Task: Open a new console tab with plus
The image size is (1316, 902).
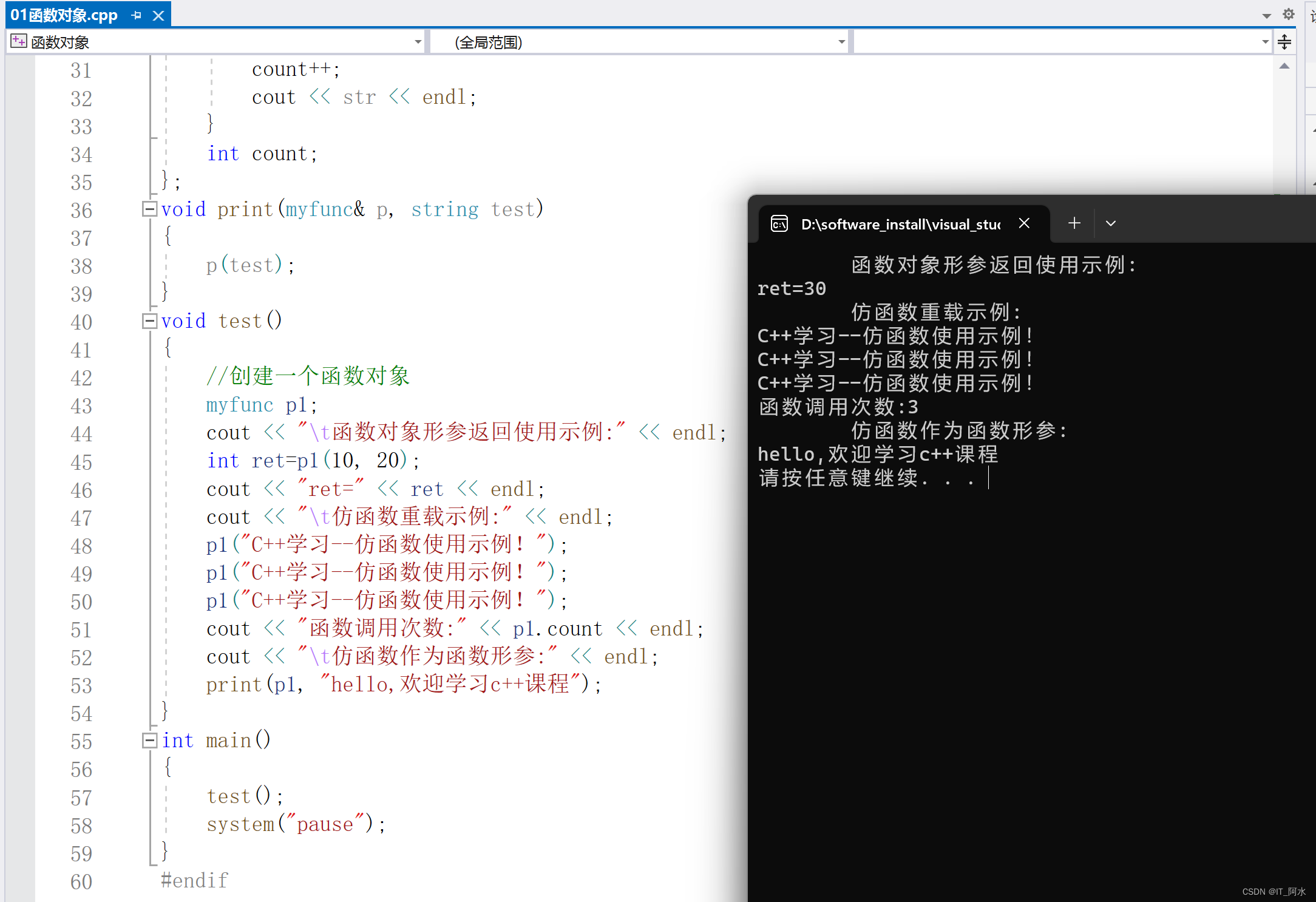Action: click(1074, 223)
